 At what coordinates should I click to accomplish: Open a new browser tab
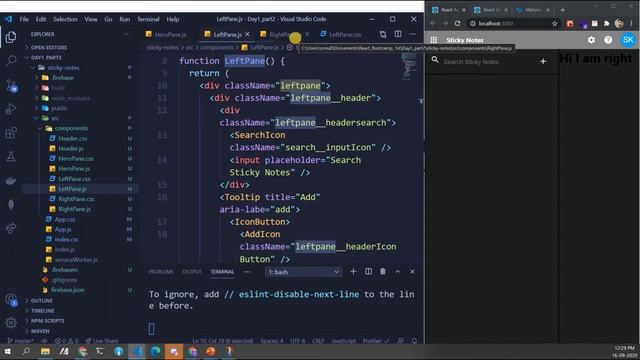562,10
